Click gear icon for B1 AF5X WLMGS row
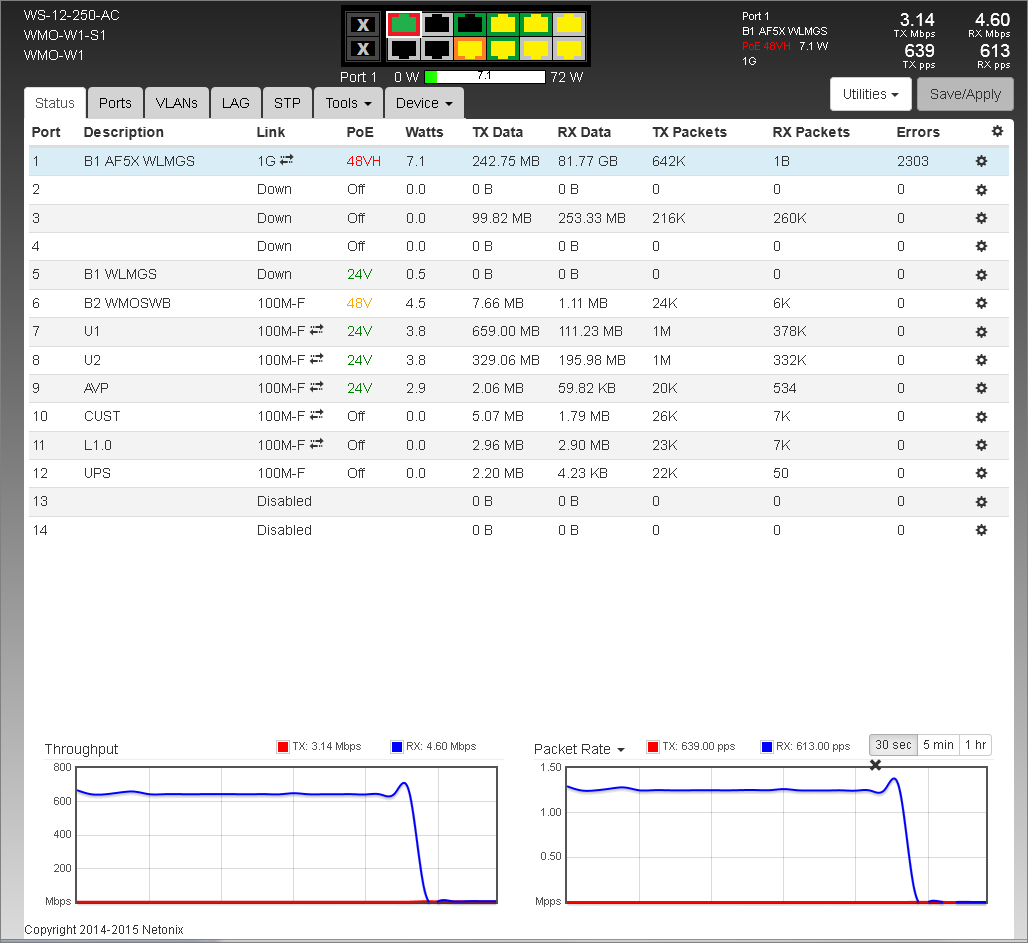The width and height of the screenshot is (1028, 943). (981, 161)
